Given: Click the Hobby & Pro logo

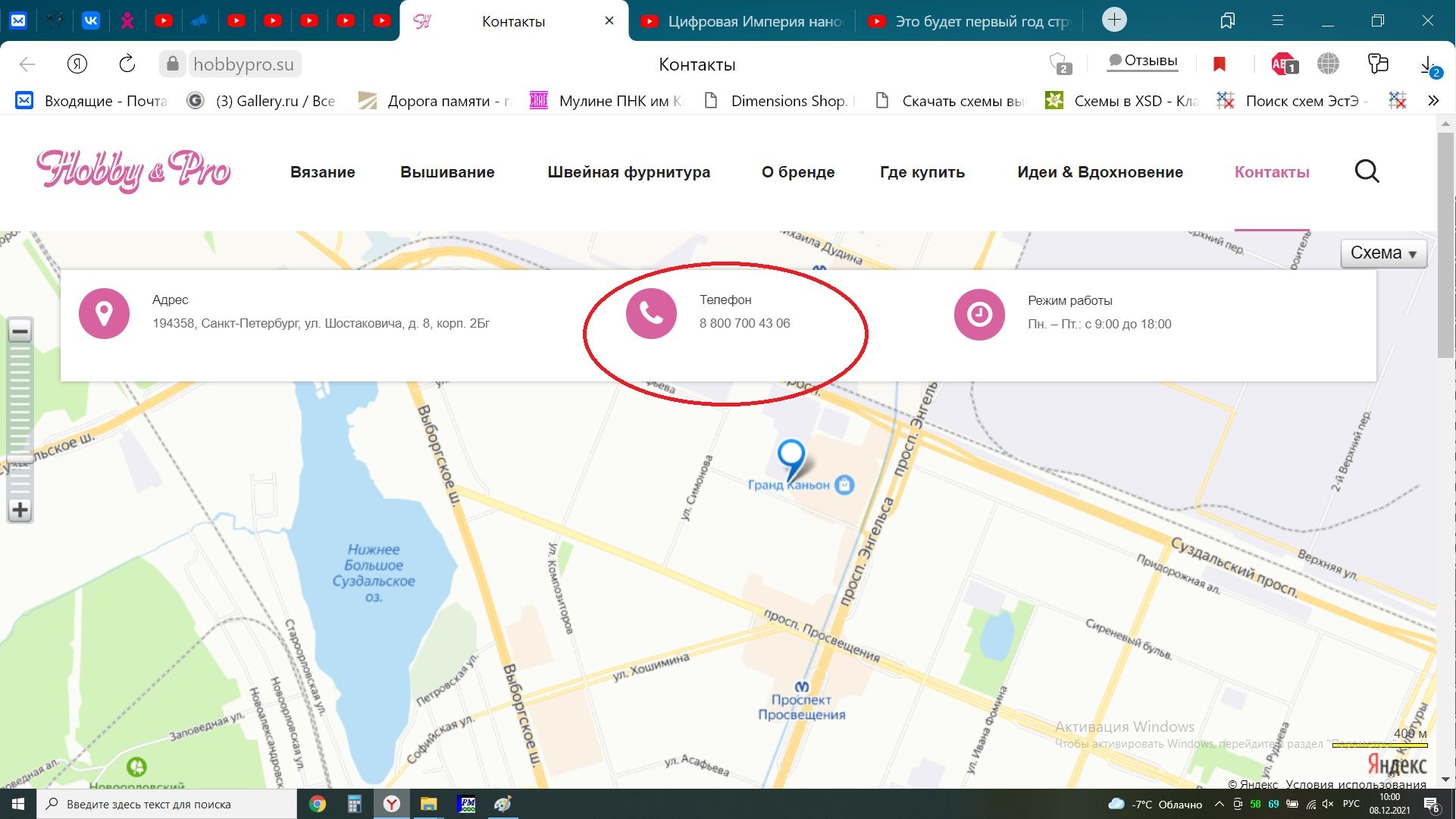Looking at the screenshot, I should pyautogui.click(x=133, y=170).
